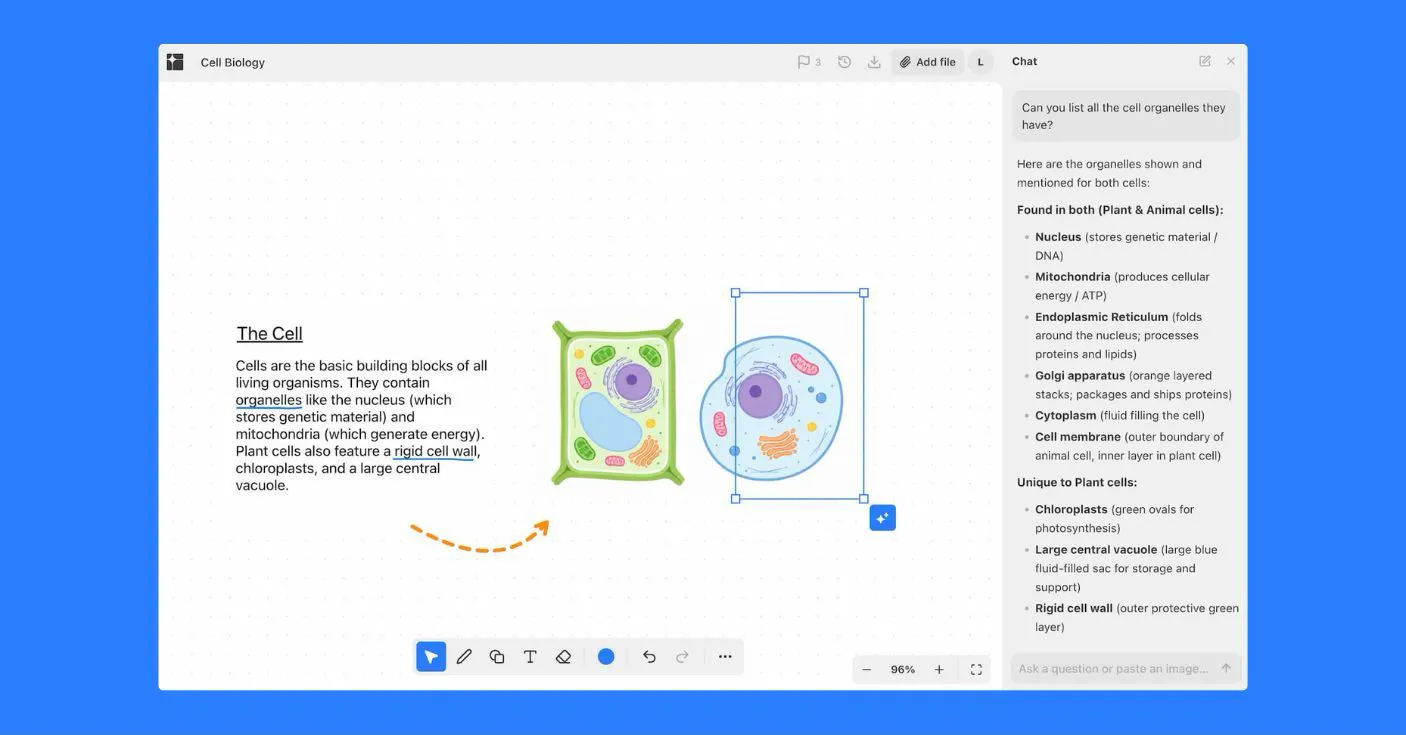This screenshot has width=1406, height=735.
Task: Select the Eraser tool
Action: 563,657
